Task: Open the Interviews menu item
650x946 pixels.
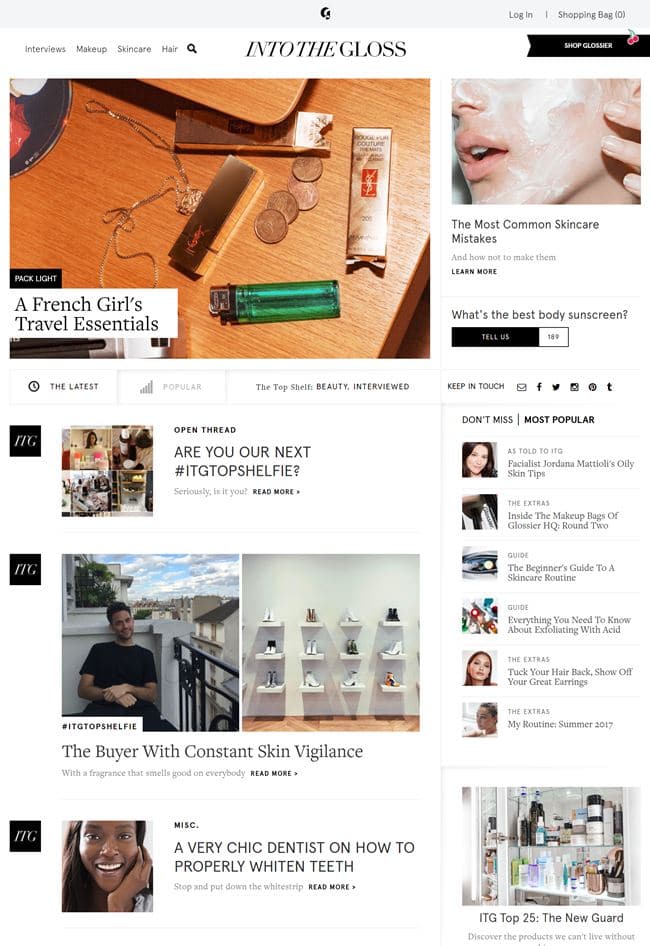Action: pos(45,49)
